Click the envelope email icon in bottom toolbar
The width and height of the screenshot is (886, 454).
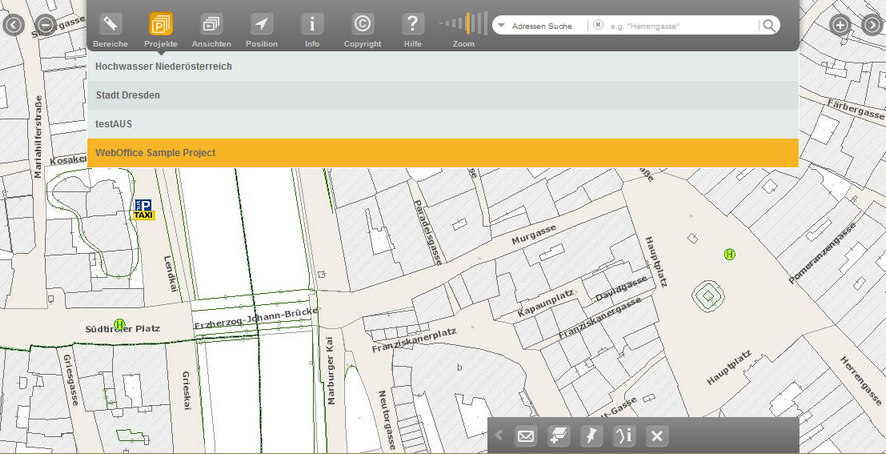(x=525, y=436)
